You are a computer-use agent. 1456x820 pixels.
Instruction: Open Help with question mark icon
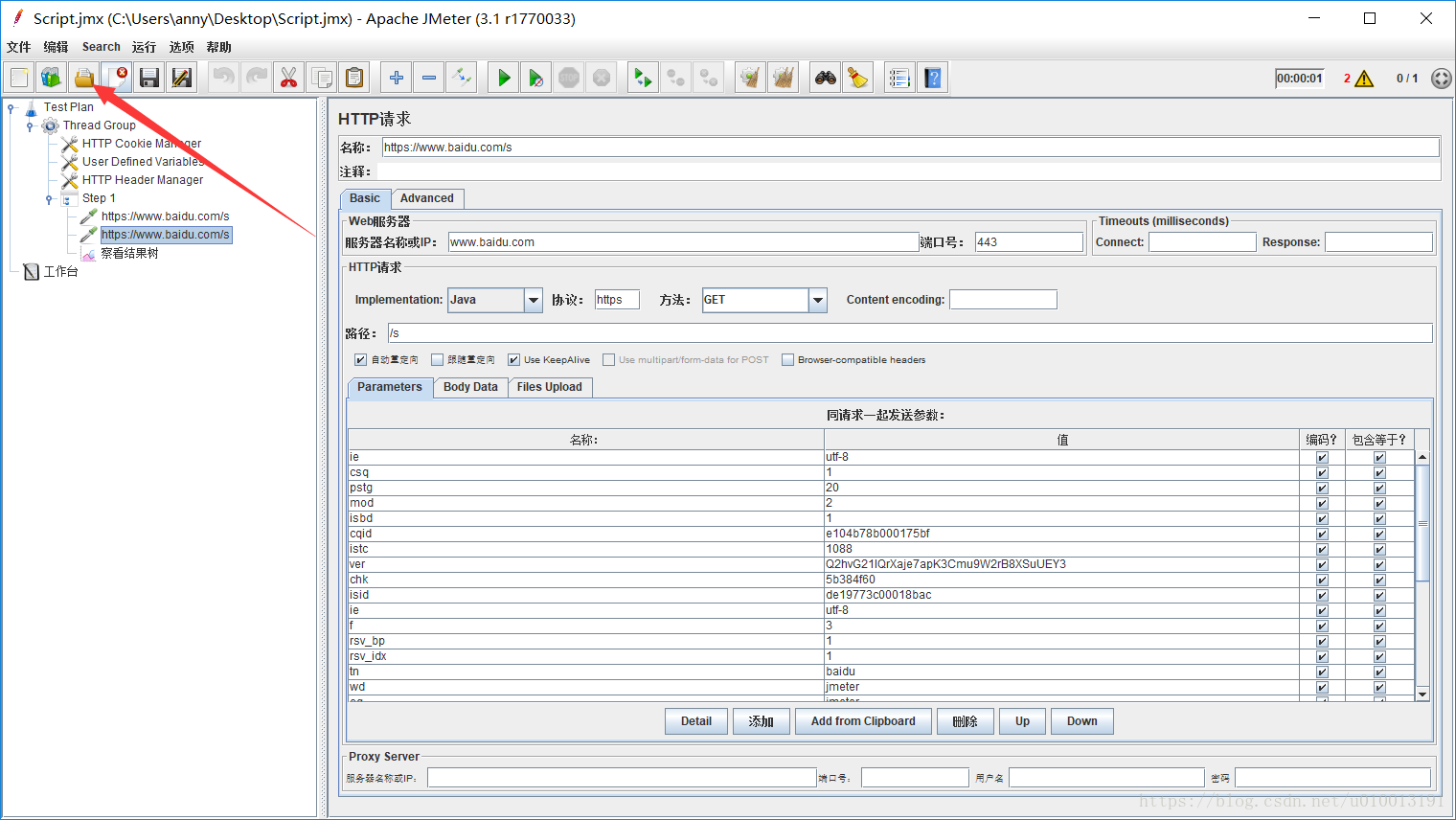pos(933,78)
